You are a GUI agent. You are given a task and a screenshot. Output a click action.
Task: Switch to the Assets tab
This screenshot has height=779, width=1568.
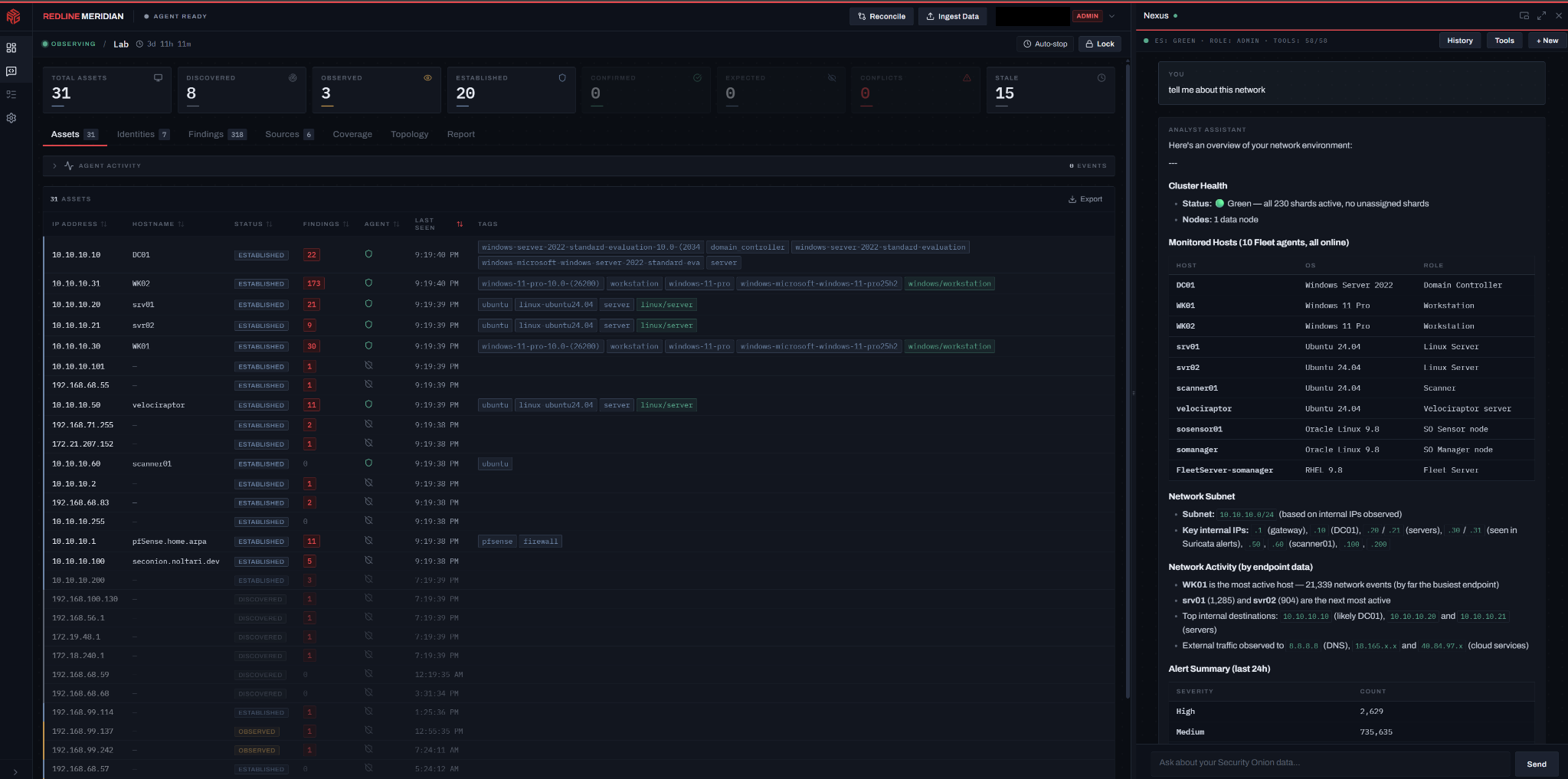click(x=74, y=134)
